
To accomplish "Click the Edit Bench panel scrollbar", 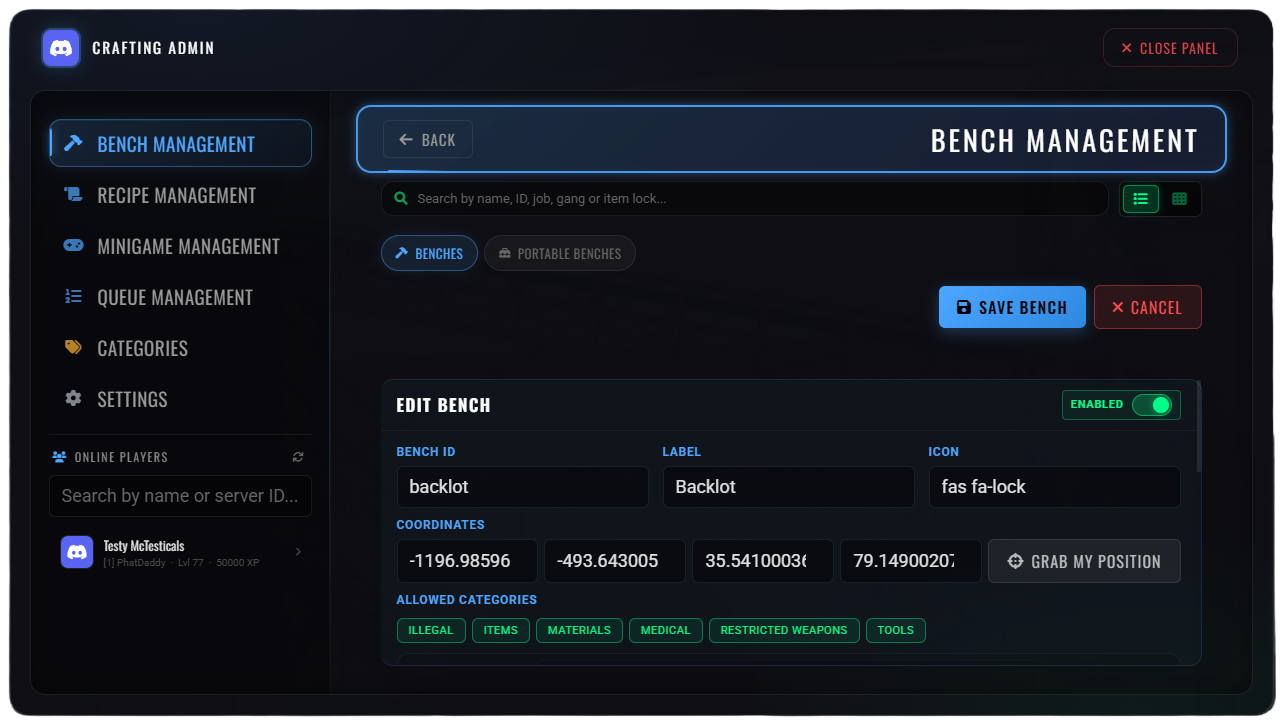I will tap(1199, 425).
